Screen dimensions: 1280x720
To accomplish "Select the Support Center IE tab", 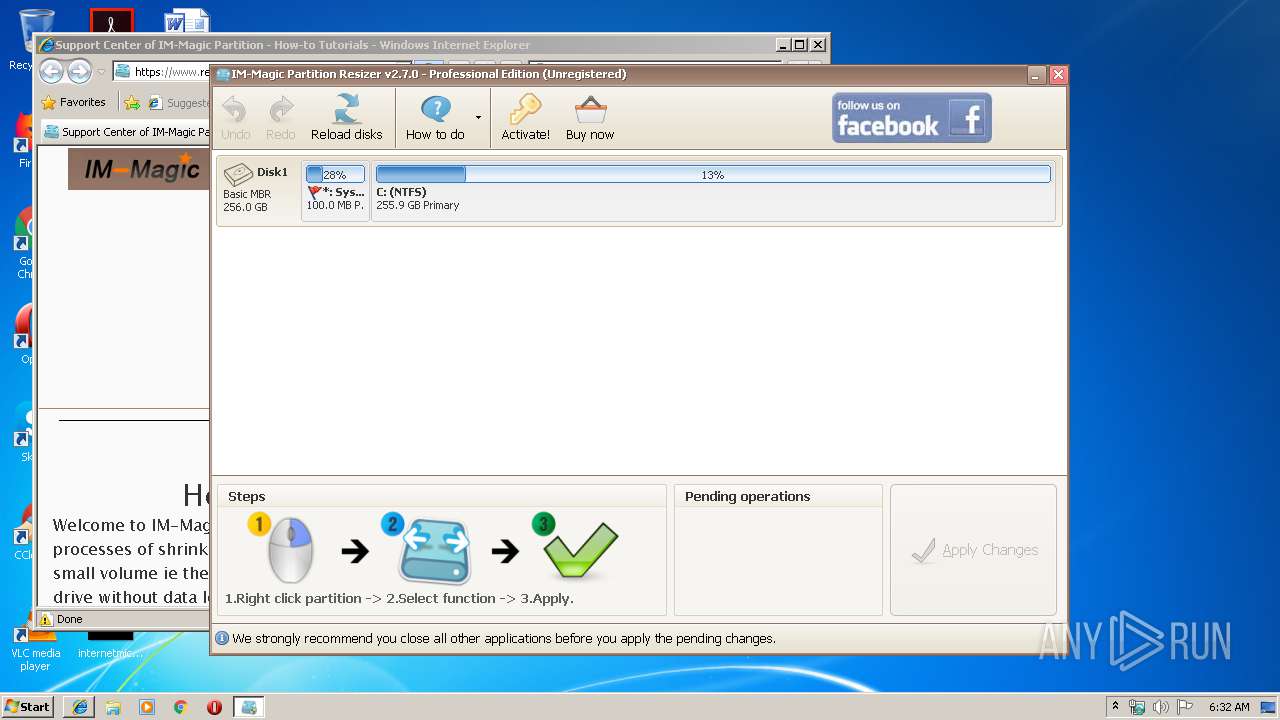I will coord(124,131).
